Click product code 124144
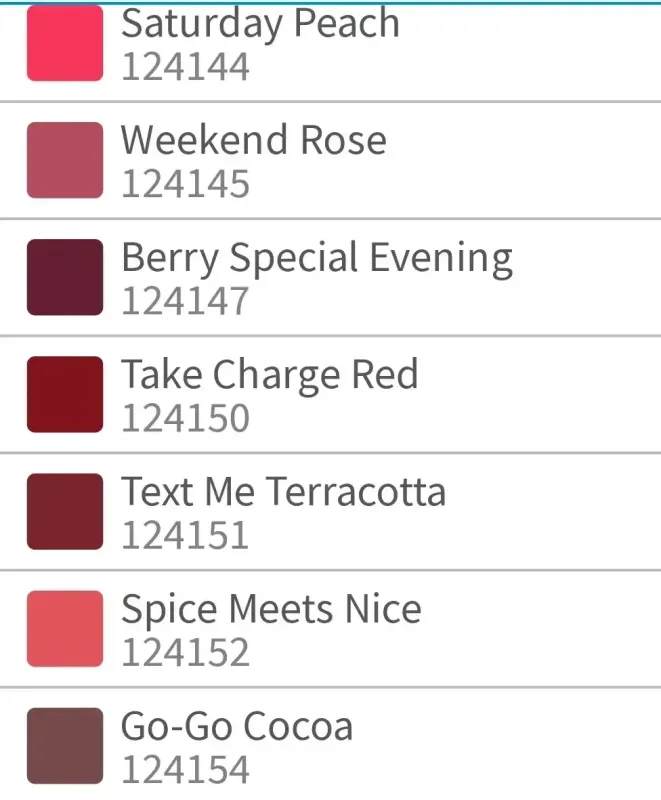Screen dimensions: 661x800 coord(186,67)
